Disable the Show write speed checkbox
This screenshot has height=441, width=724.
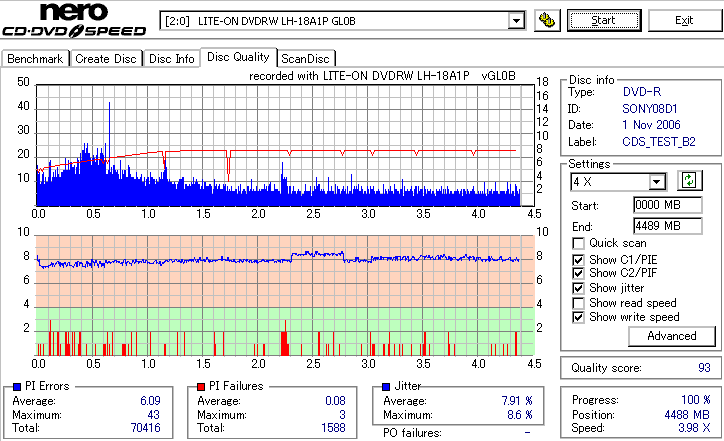pyautogui.click(x=578, y=317)
